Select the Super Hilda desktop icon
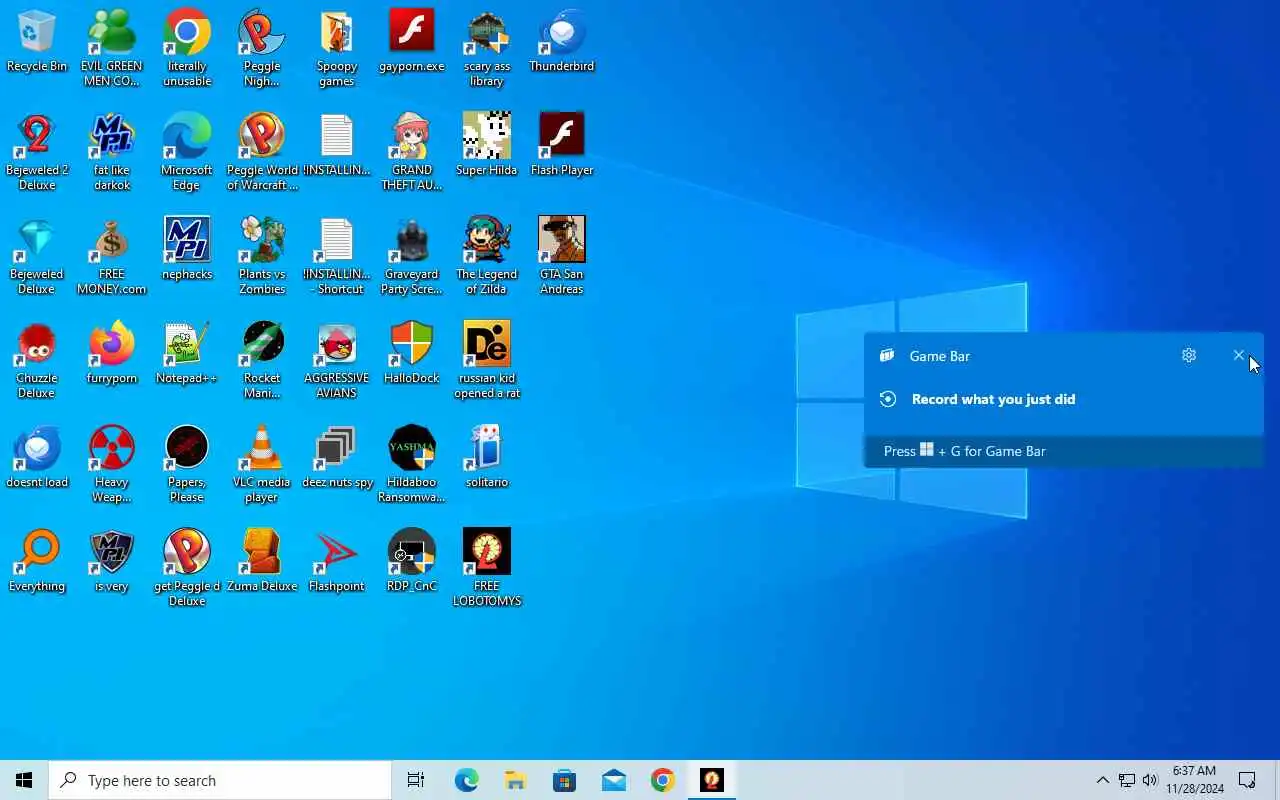Image resolution: width=1280 pixels, height=800 pixels. [487, 146]
